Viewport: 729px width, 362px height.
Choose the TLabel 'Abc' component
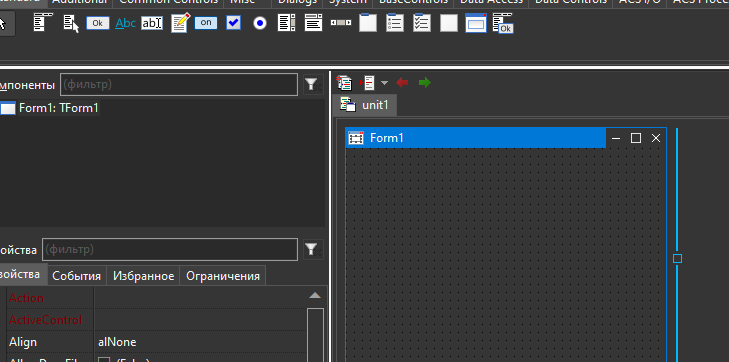tap(125, 23)
